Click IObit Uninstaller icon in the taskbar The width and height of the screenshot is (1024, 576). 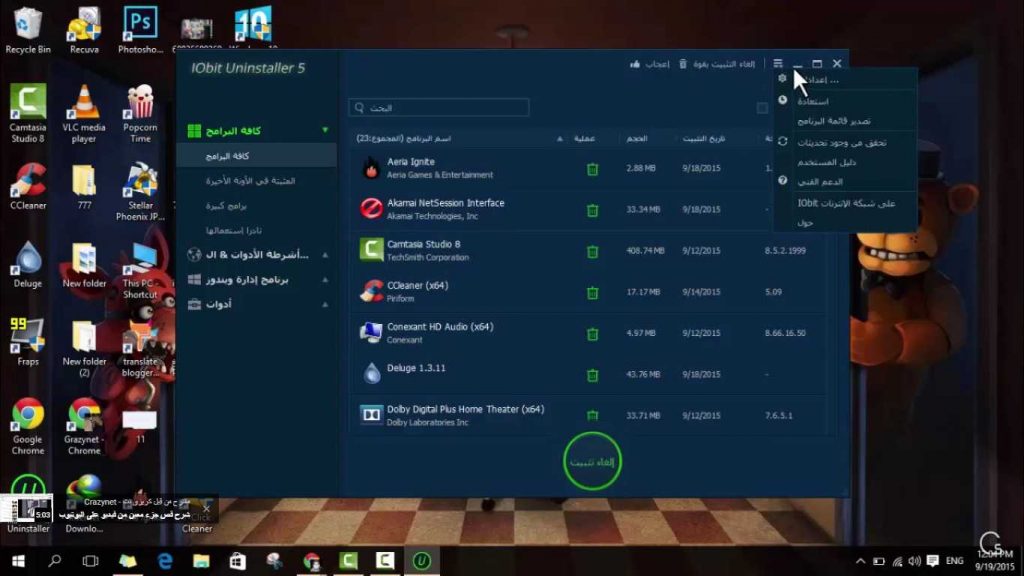click(421, 560)
